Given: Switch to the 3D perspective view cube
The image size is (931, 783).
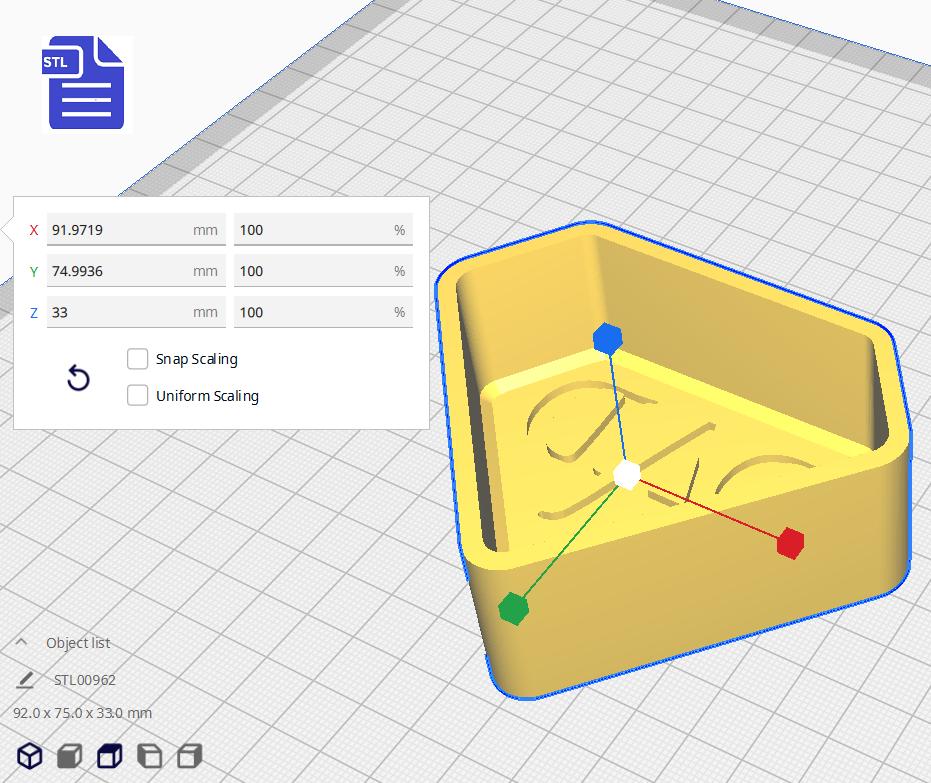Looking at the screenshot, I should [30, 756].
